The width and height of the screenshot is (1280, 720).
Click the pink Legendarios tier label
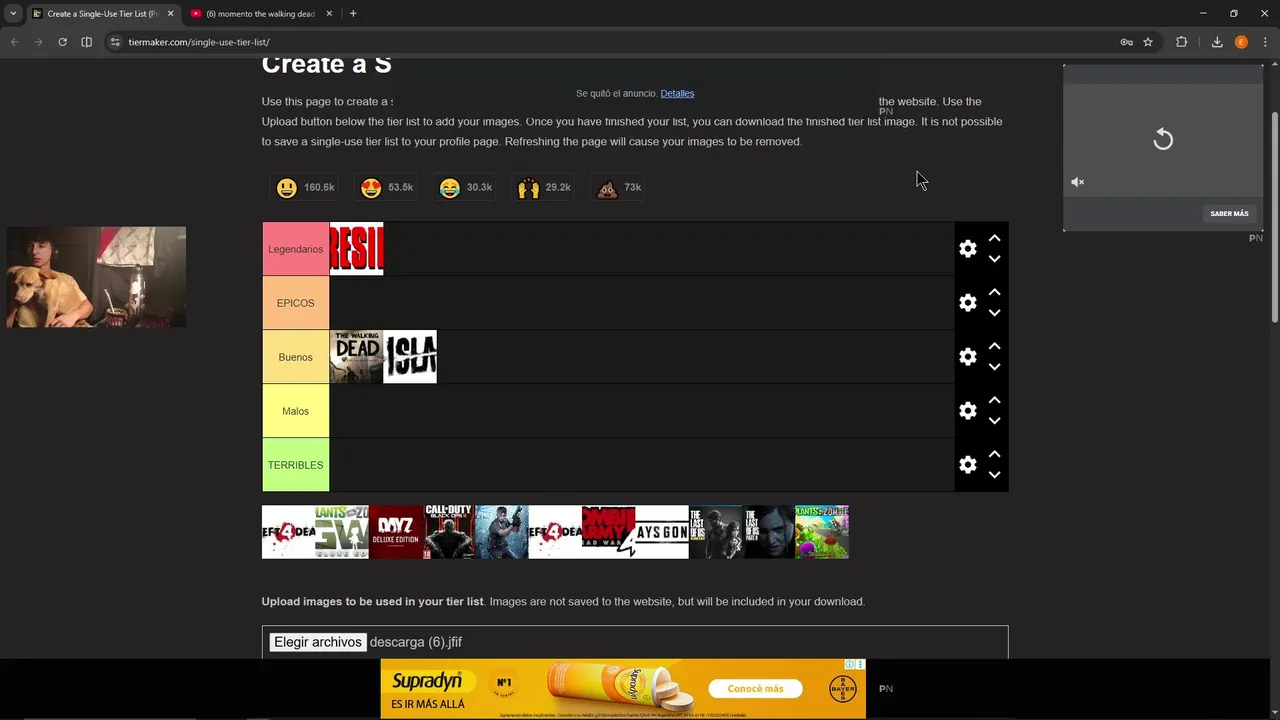tap(295, 249)
